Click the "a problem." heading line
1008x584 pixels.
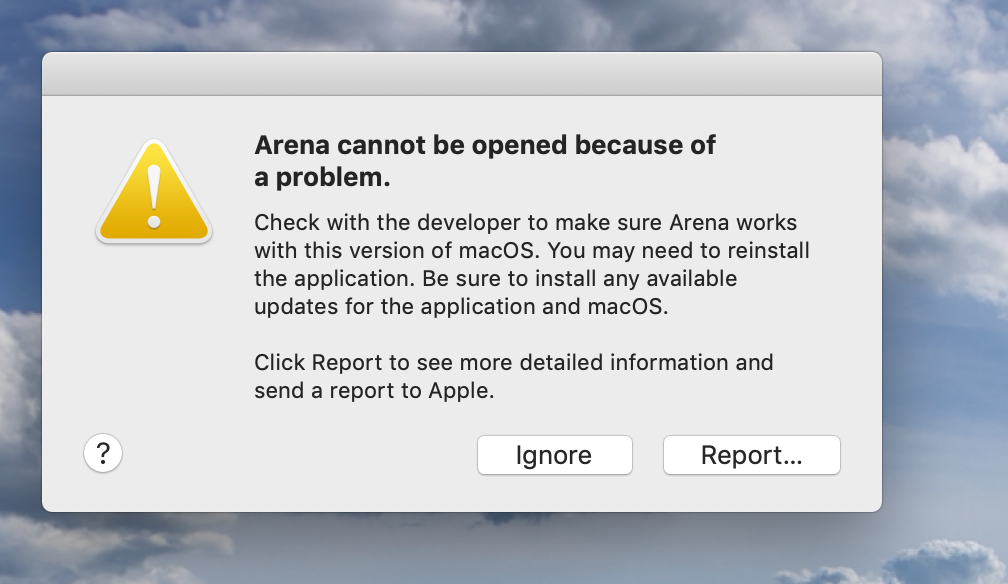[321, 178]
